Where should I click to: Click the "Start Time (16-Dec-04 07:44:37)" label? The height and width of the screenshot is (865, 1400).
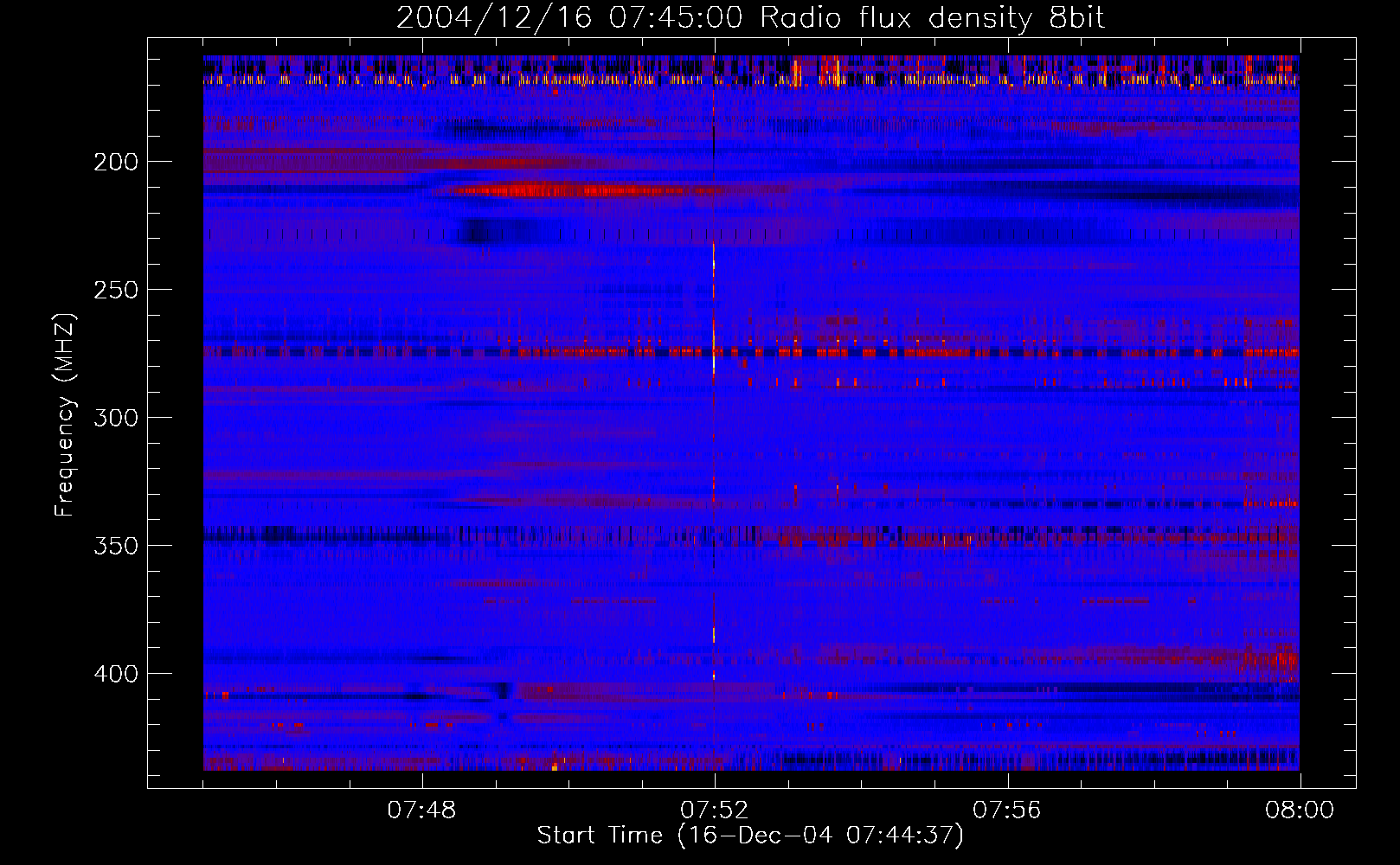[x=750, y=836]
